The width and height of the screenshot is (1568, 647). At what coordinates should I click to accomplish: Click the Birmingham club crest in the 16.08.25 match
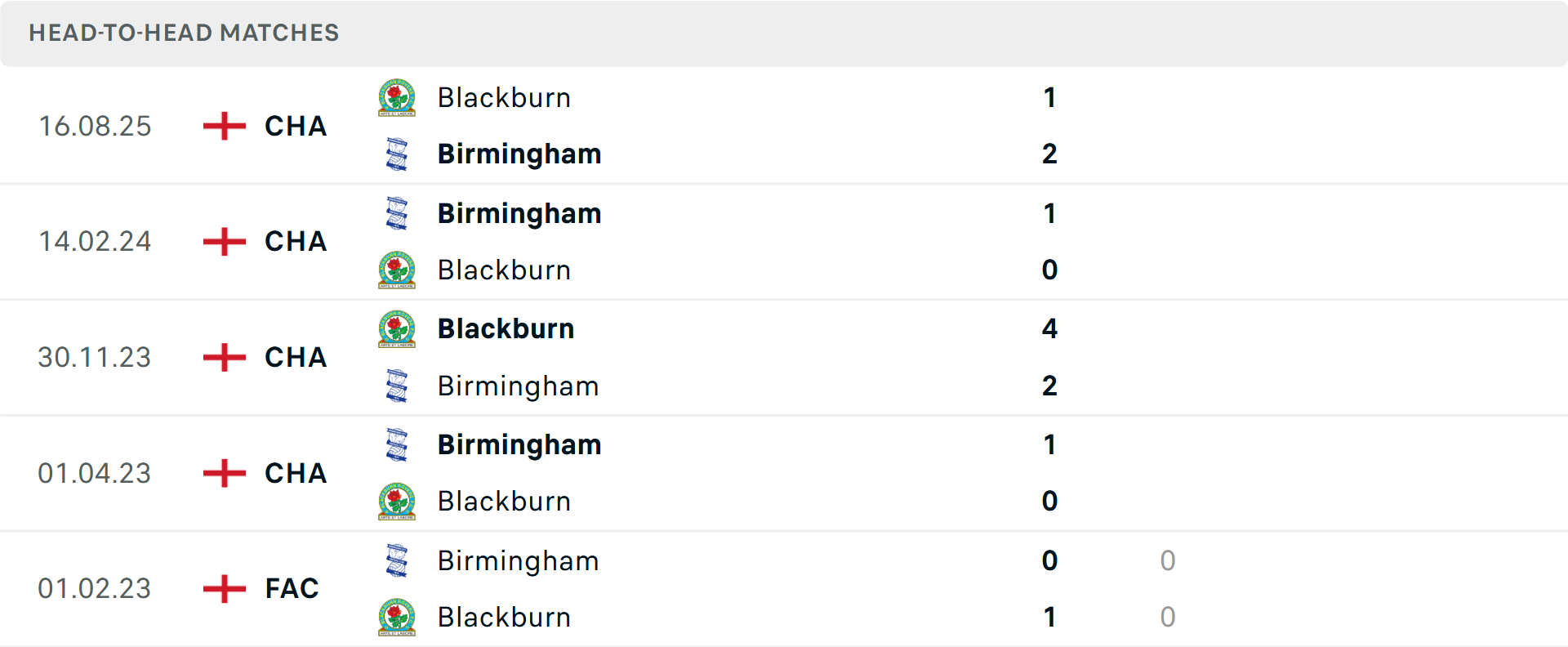[x=398, y=154]
